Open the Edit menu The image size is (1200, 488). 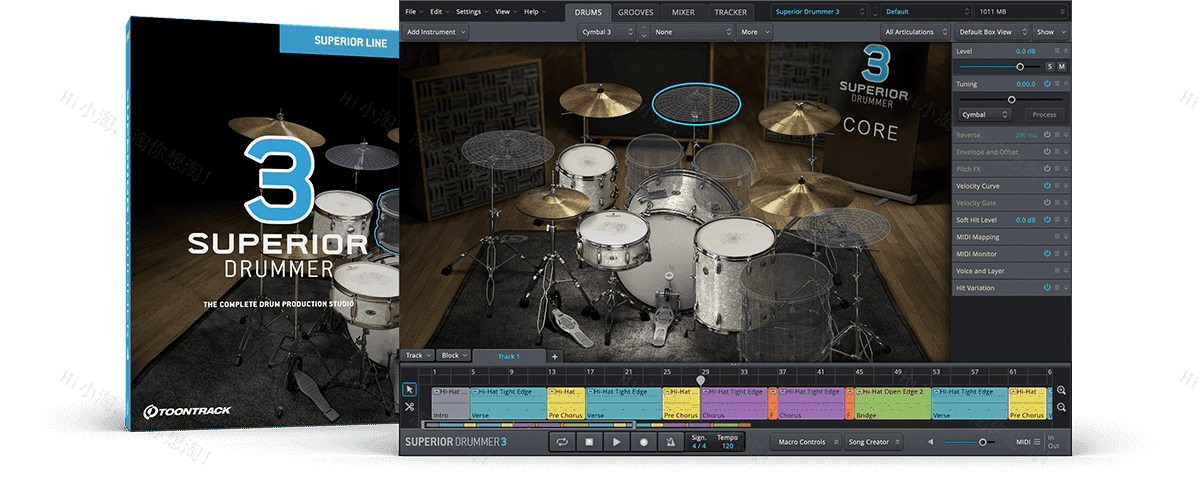pyautogui.click(x=440, y=12)
